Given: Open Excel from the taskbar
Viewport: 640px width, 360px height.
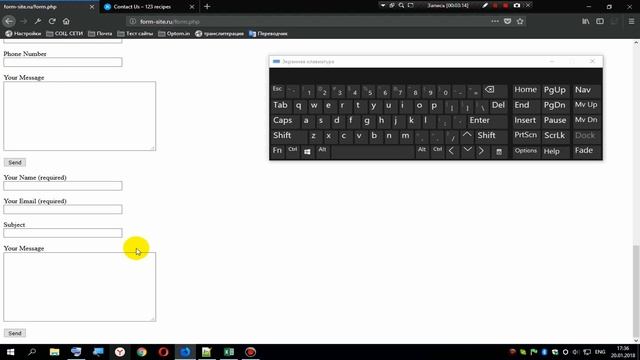Looking at the screenshot, I should (229, 352).
